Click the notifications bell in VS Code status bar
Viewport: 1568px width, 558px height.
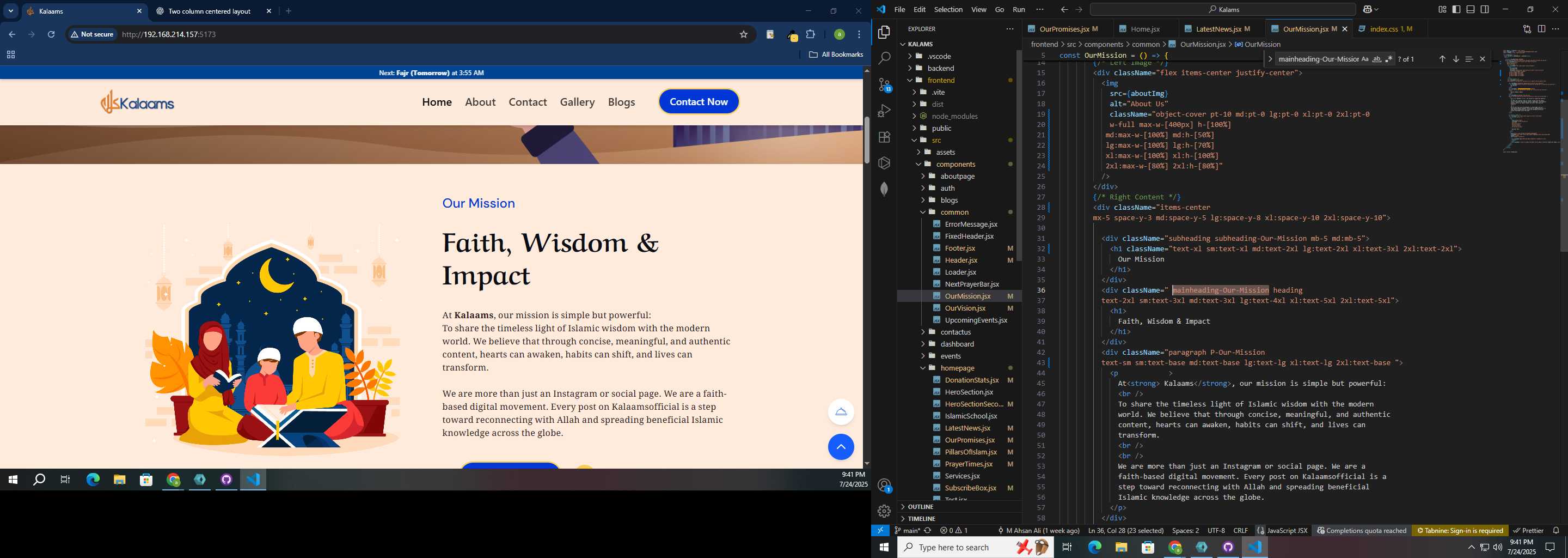[1556, 531]
